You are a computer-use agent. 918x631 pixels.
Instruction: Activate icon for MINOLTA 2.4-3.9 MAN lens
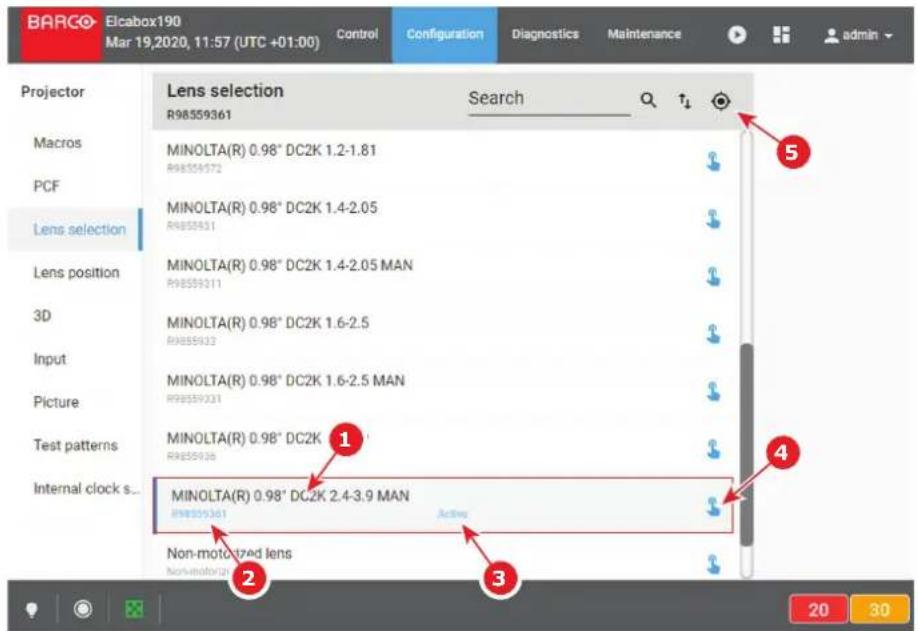click(713, 506)
